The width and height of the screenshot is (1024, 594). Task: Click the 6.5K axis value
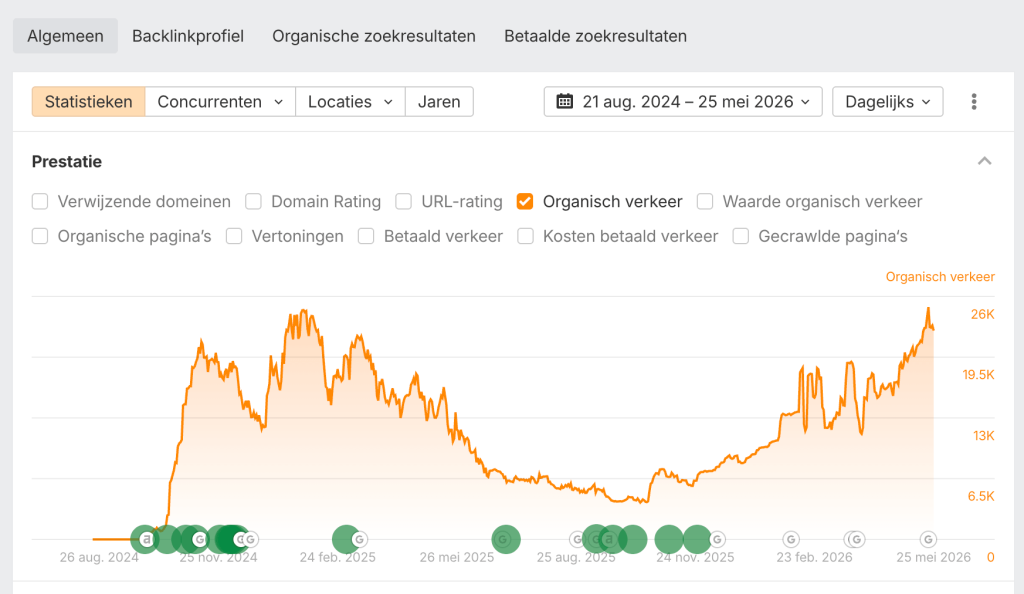(981, 496)
